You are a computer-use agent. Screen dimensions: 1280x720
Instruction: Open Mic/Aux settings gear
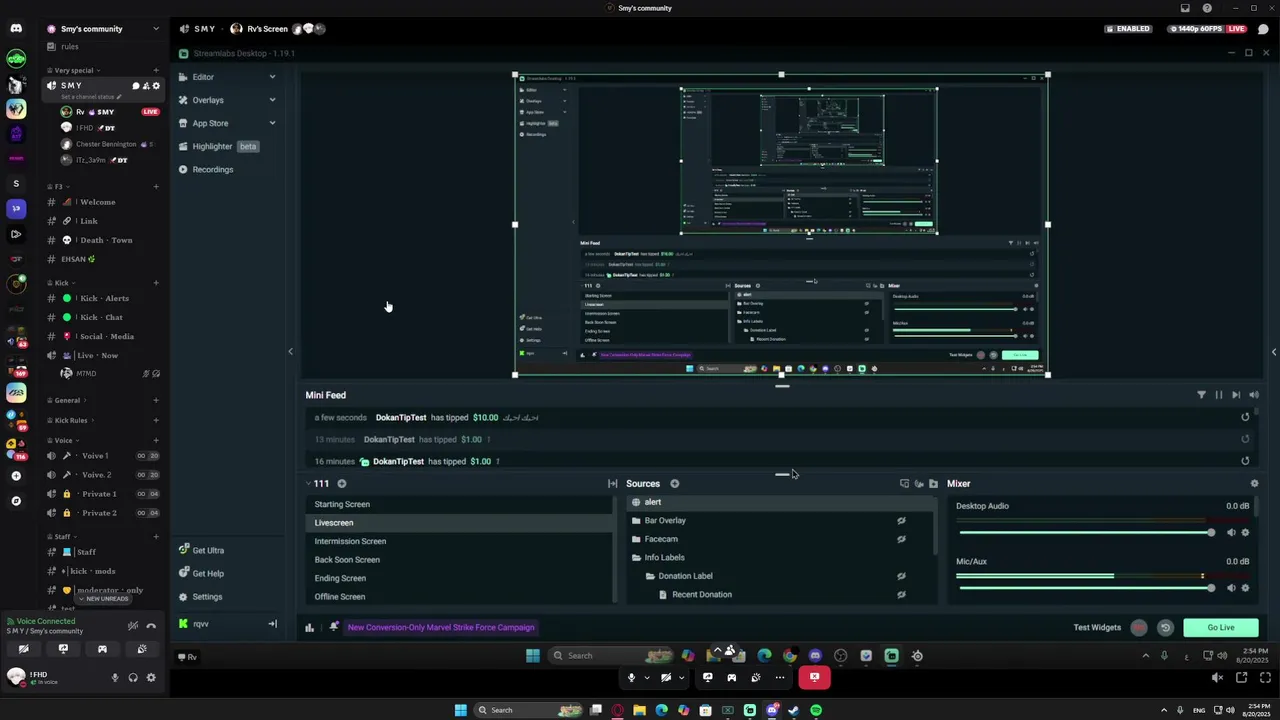pyautogui.click(x=1245, y=588)
